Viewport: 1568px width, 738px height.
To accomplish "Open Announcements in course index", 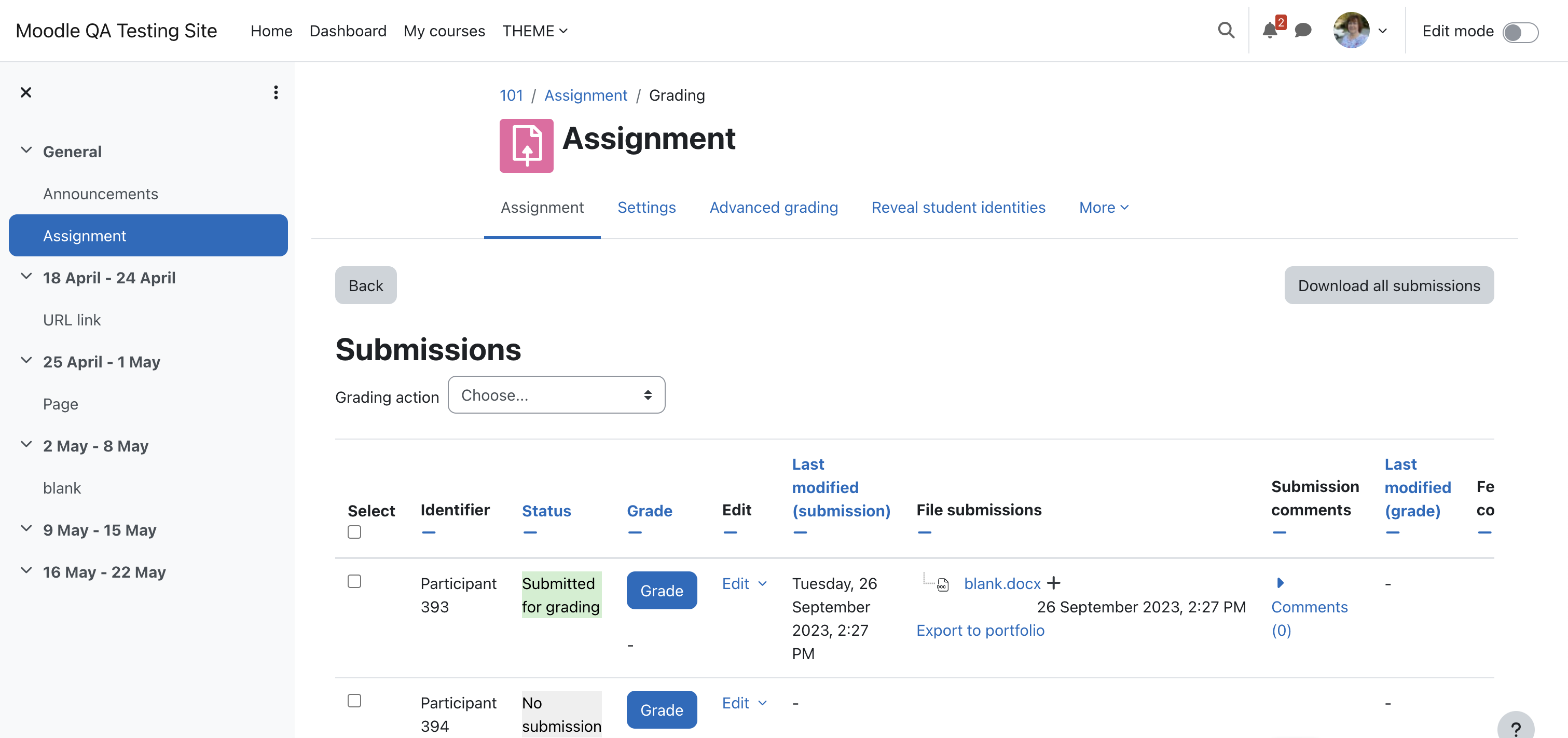I will pyautogui.click(x=101, y=194).
